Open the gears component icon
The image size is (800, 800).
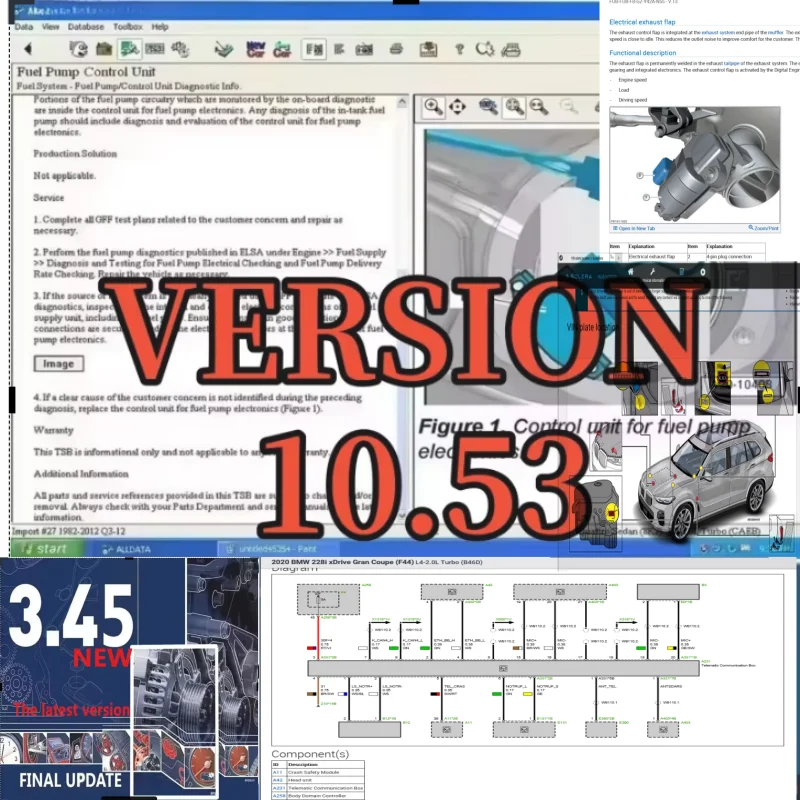180,49
